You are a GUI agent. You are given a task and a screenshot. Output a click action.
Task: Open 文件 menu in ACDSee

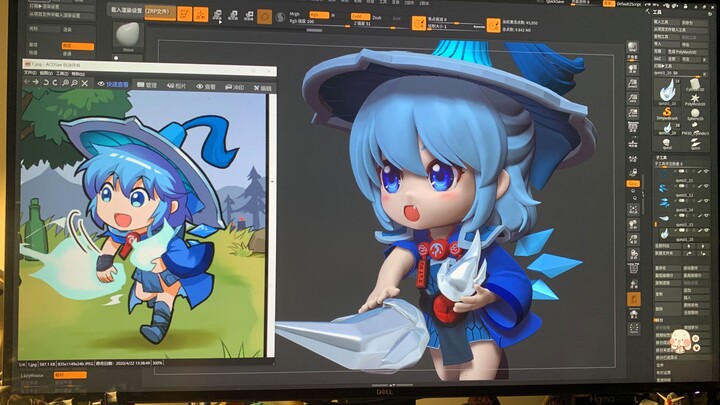pyautogui.click(x=30, y=73)
